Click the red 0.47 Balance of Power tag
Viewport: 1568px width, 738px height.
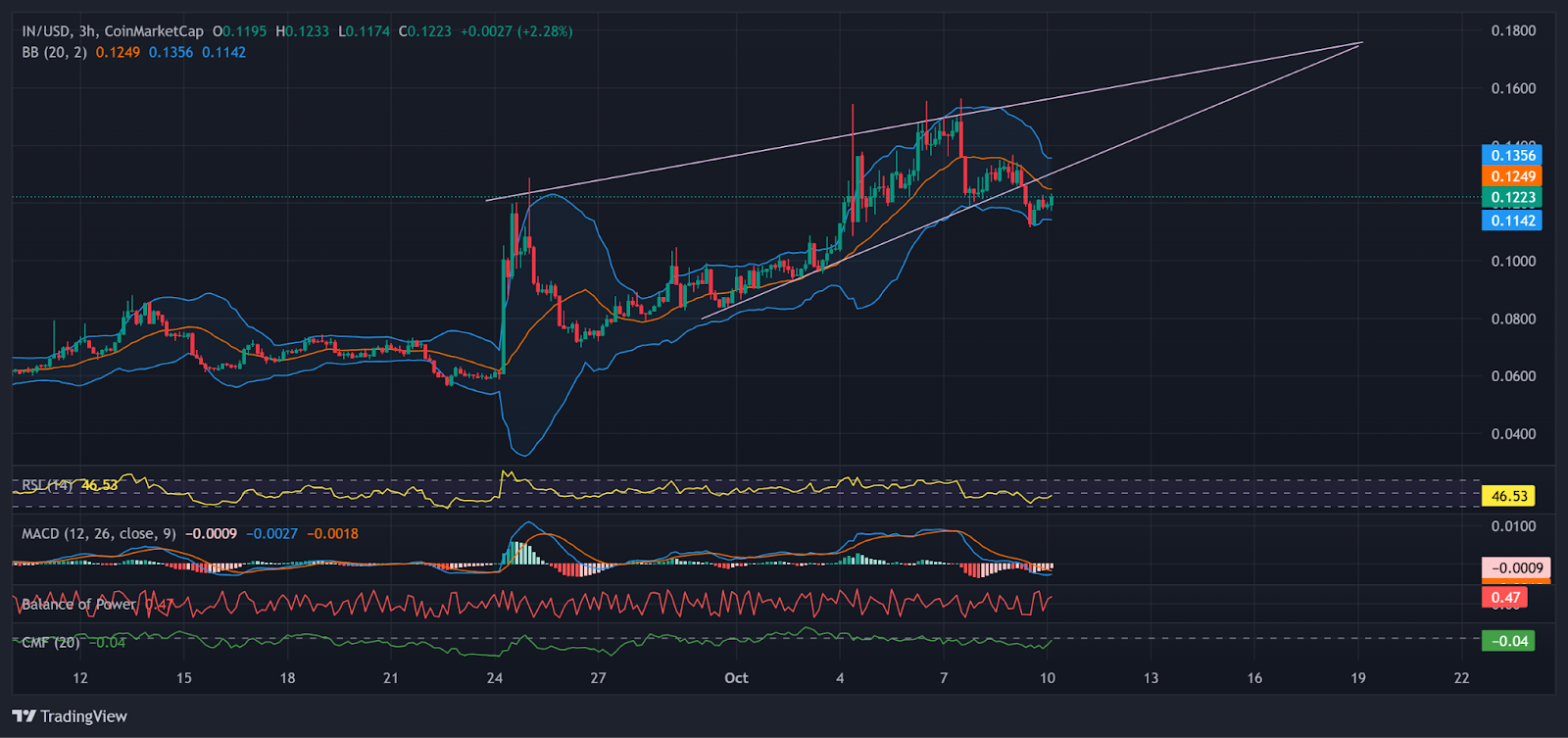[x=1504, y=597]
